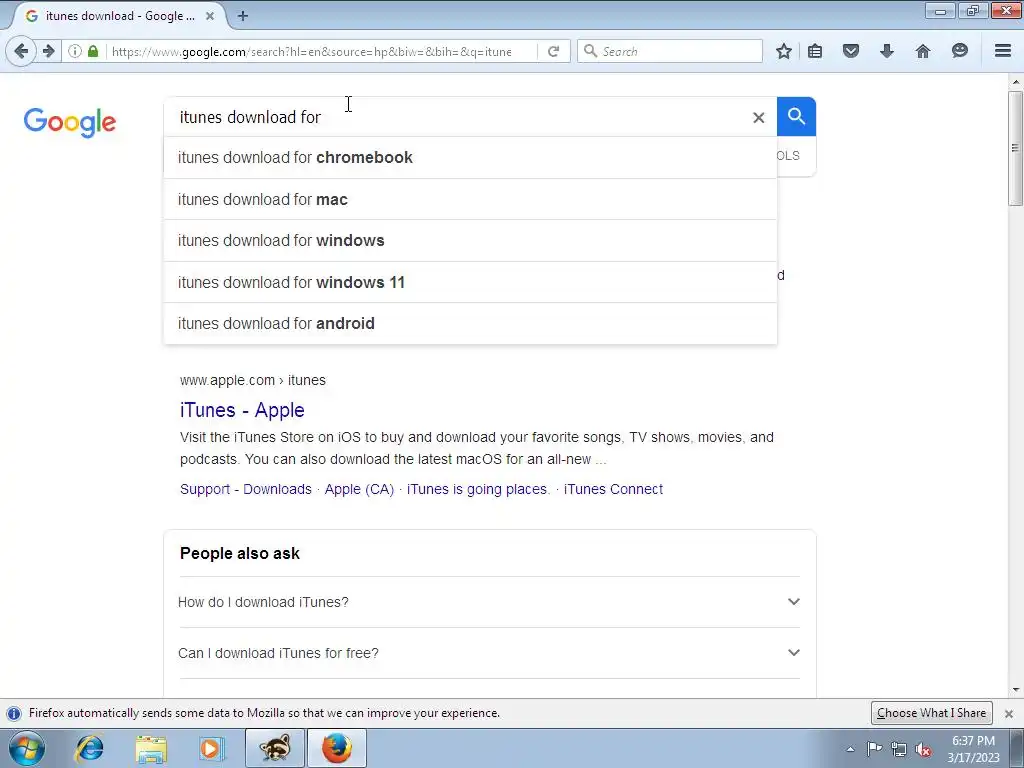The height and width of the screenshot is (768, 1024).
Task: Click the green padlock security icon
Action: coord(93,51)
